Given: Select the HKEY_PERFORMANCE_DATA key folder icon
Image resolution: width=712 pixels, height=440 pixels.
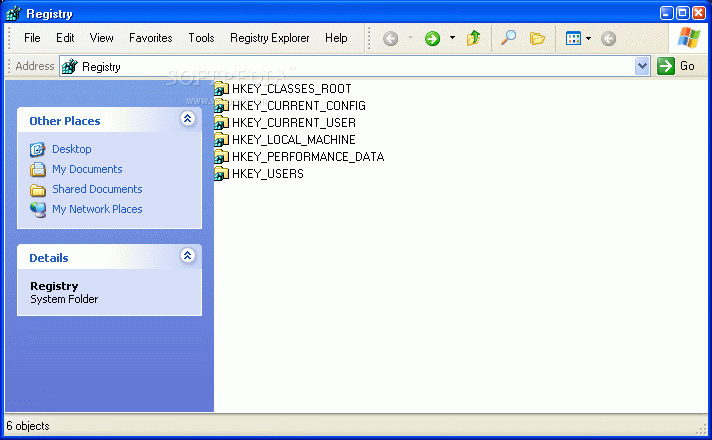Looking at the screenshot, I should (x=222, y=157).
